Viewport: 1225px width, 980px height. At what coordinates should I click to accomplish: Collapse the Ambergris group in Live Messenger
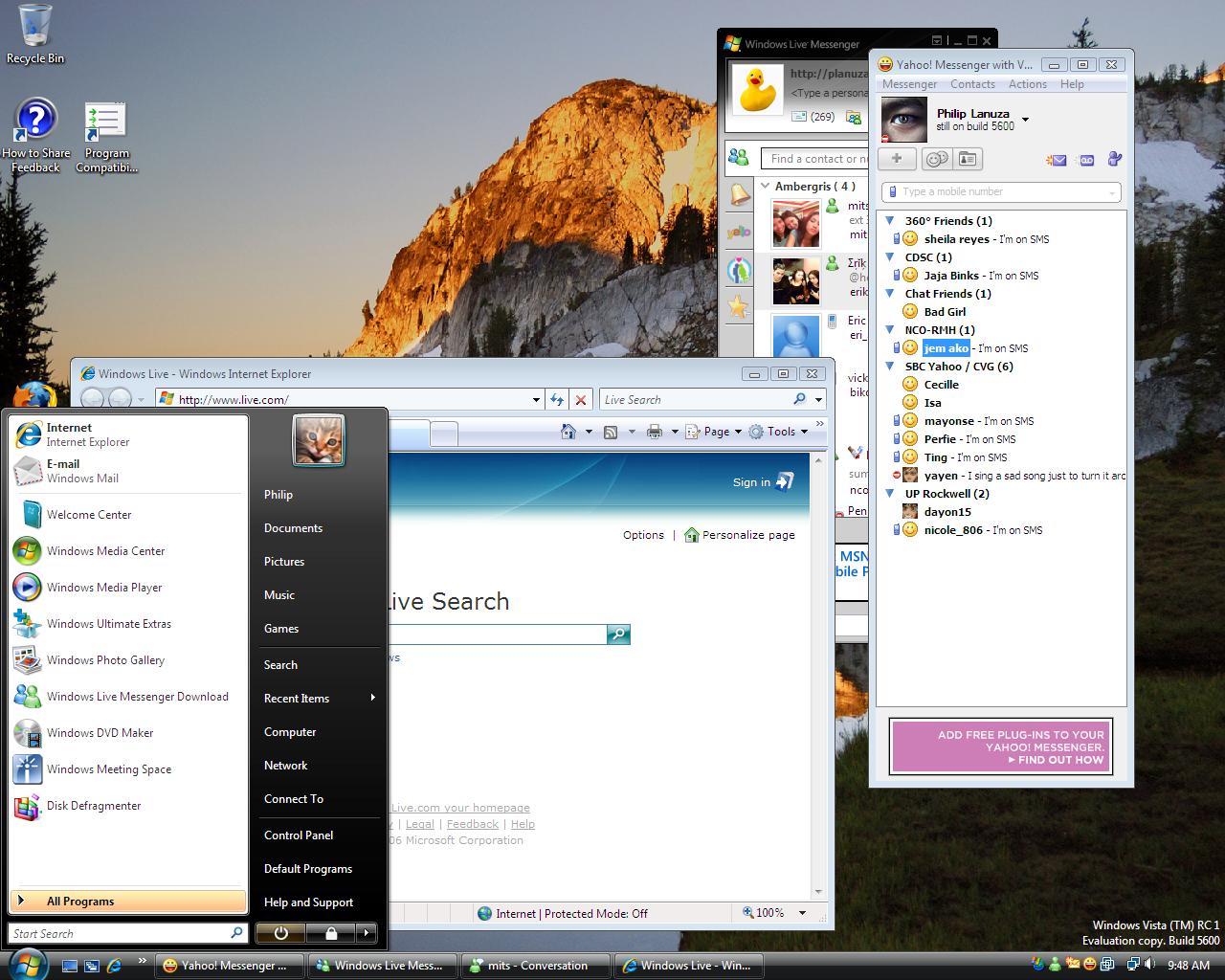pos(766,186)
